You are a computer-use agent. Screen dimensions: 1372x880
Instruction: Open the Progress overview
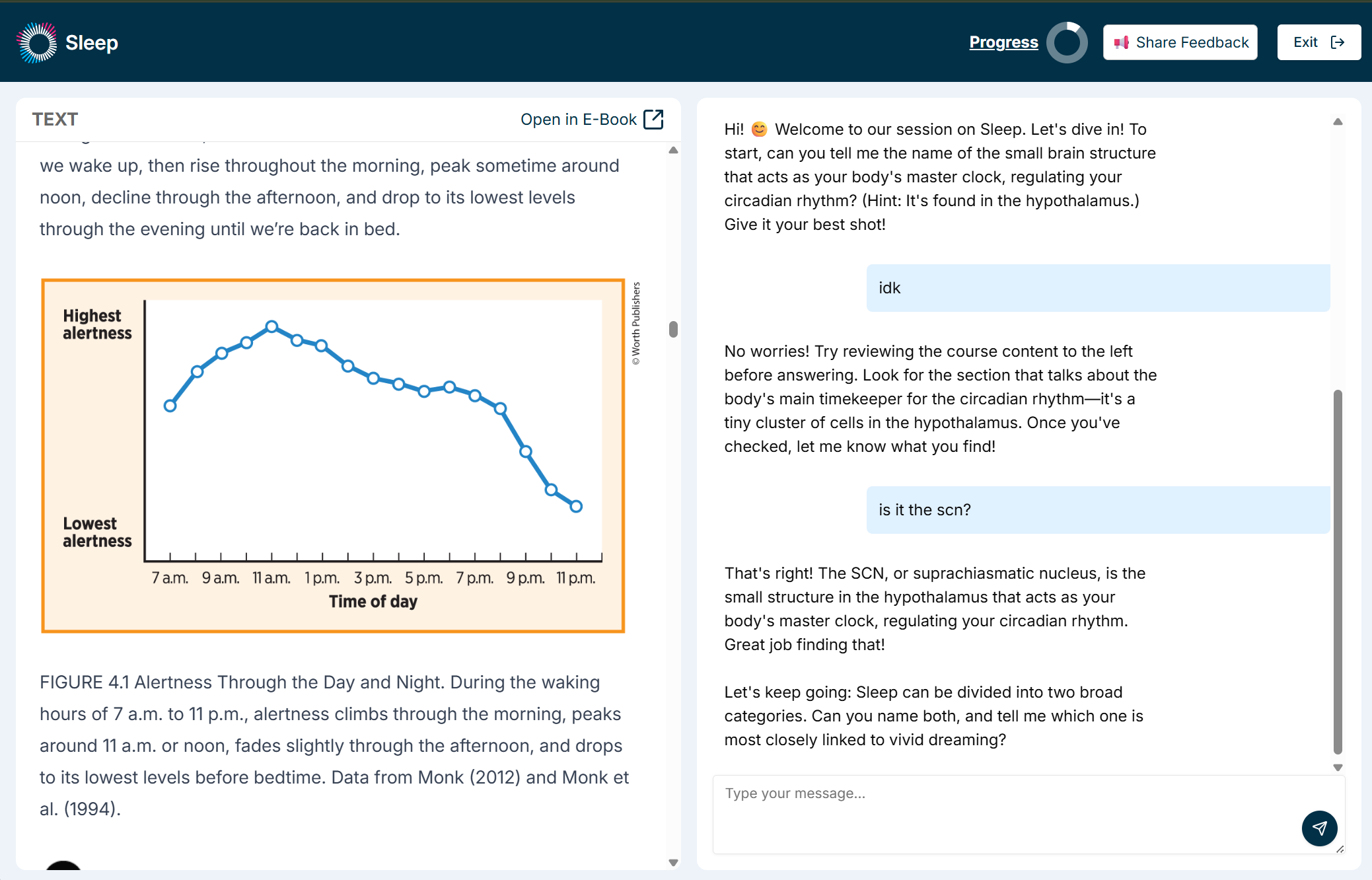click(1003, 42)
